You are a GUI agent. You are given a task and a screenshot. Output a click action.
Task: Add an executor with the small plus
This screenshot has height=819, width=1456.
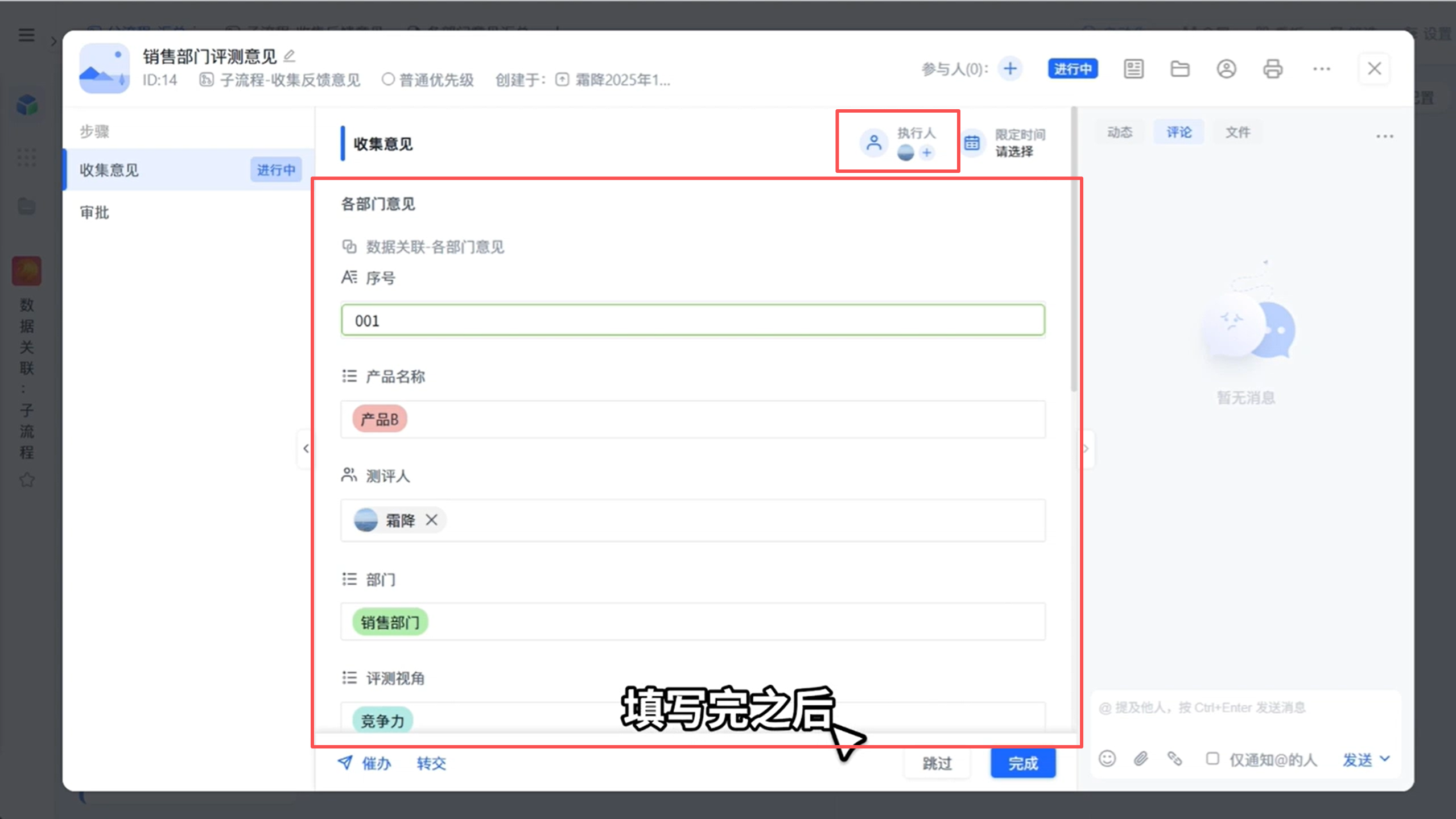pyautogui.click(x=927, y=152)
